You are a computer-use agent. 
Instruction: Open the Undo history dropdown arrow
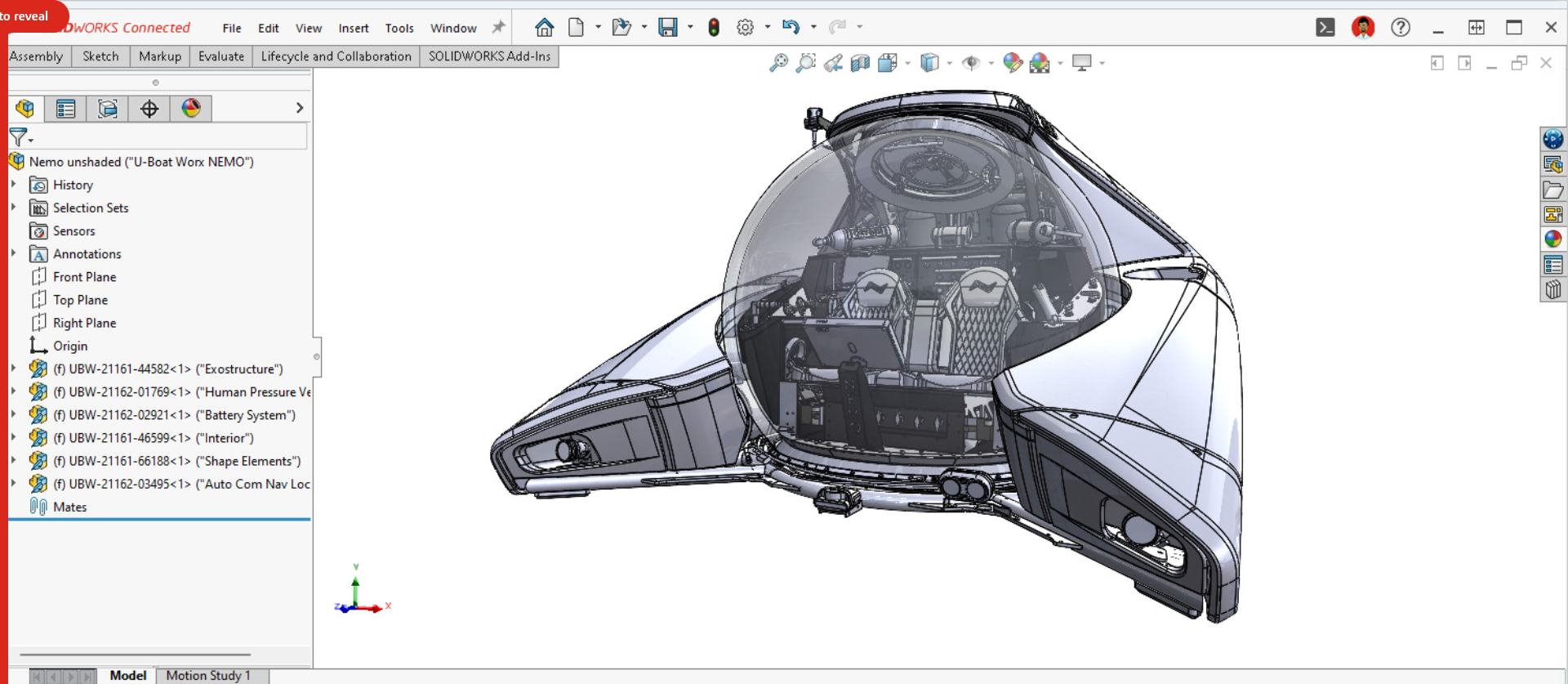tap(813, 27)
